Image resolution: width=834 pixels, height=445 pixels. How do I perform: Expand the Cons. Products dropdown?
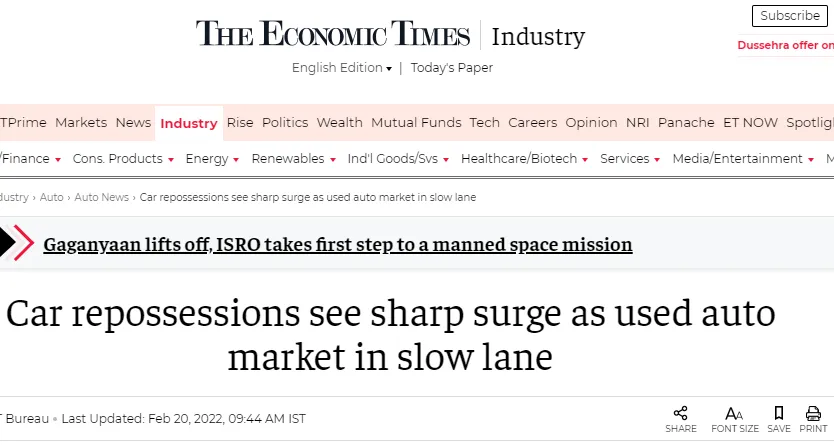123,159
